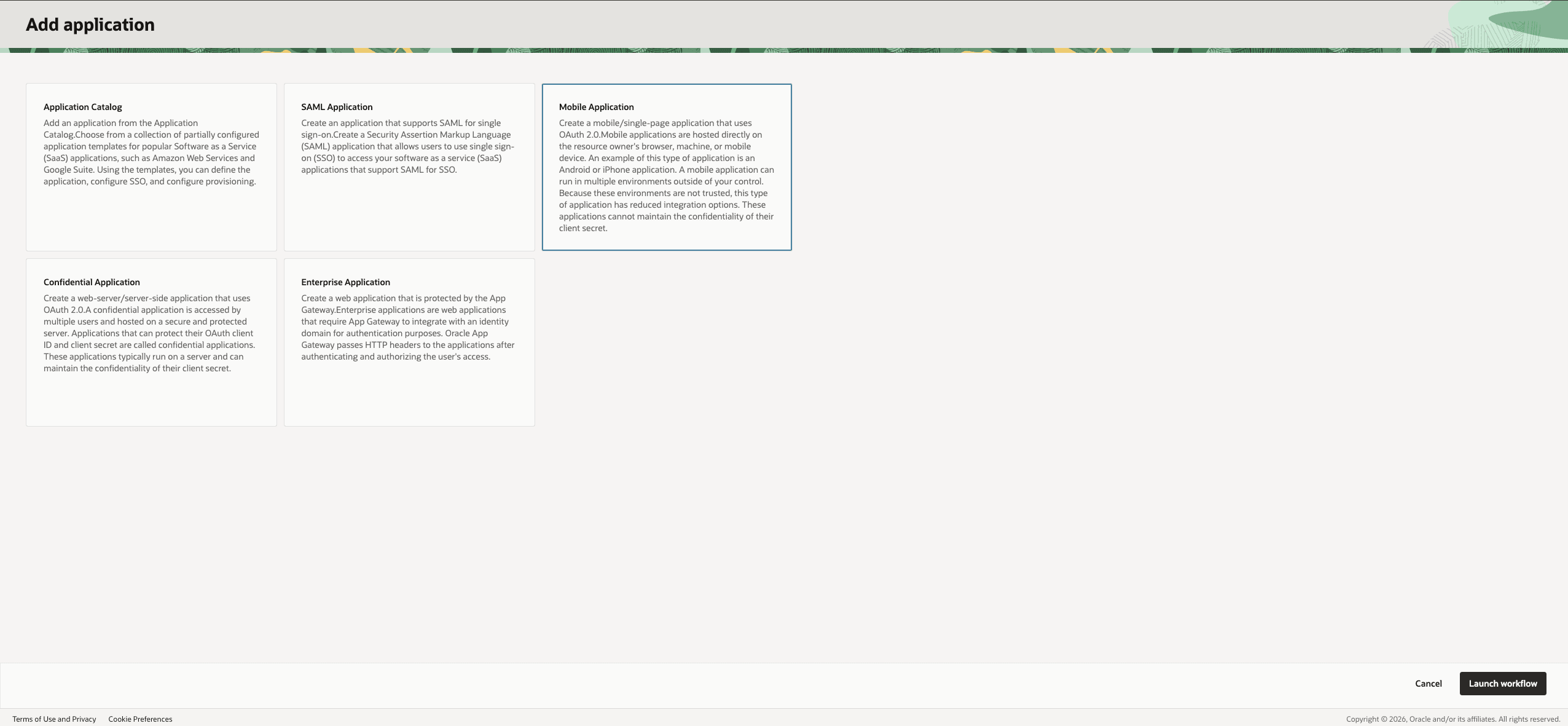Click the Launch workflow button
The width and height of the screenshot is (1568, 726).
1503,684
